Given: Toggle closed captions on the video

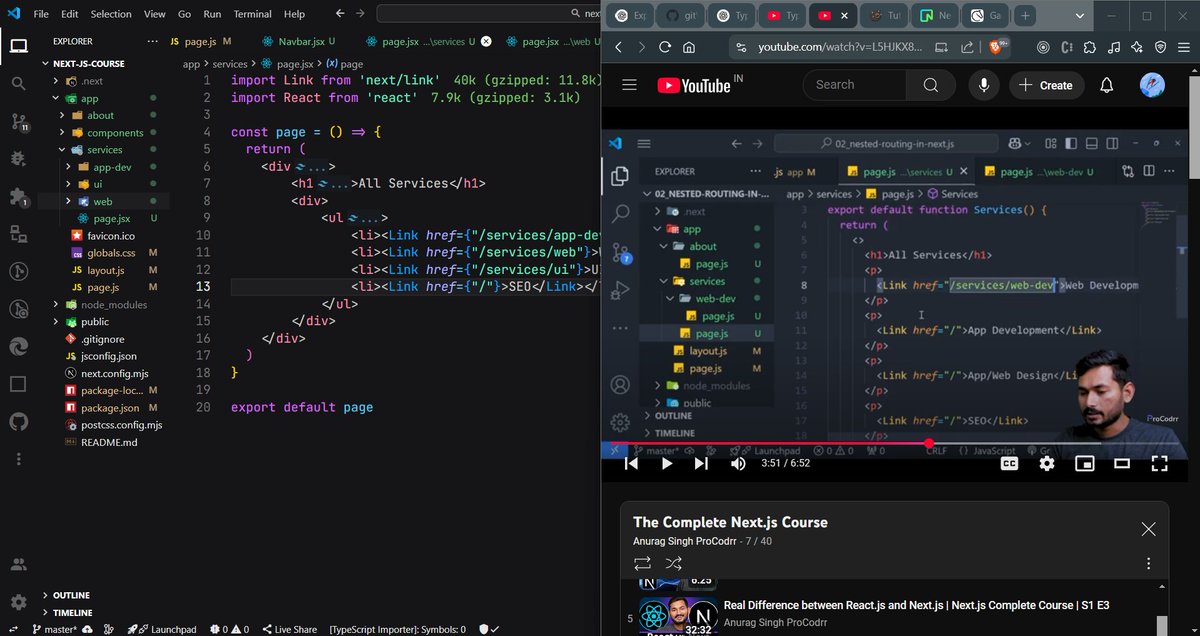Looking at the screenshot, I should pyautogui.click(x=1009, y=464).
